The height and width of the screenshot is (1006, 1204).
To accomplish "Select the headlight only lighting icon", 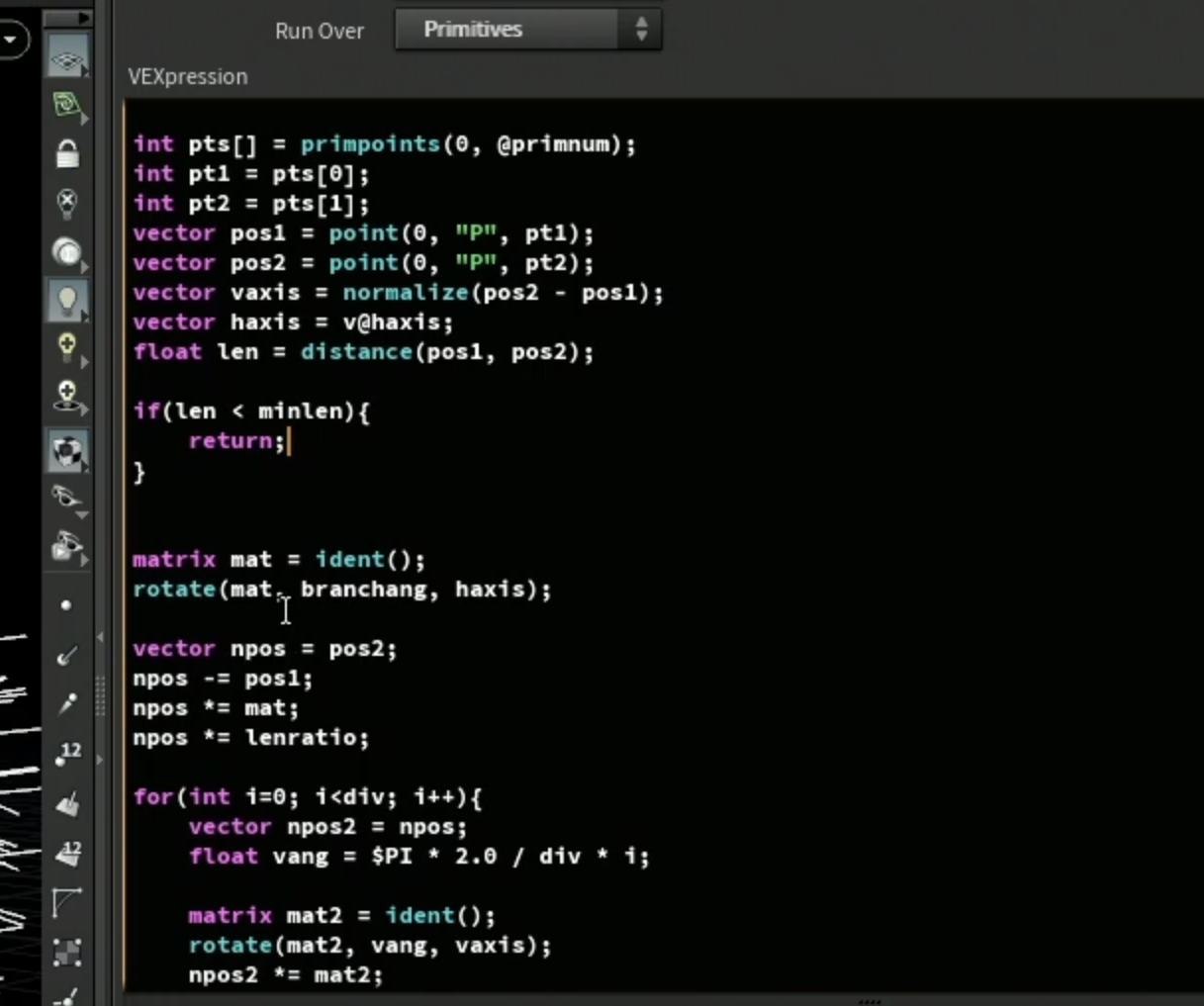I will (67, 253).
